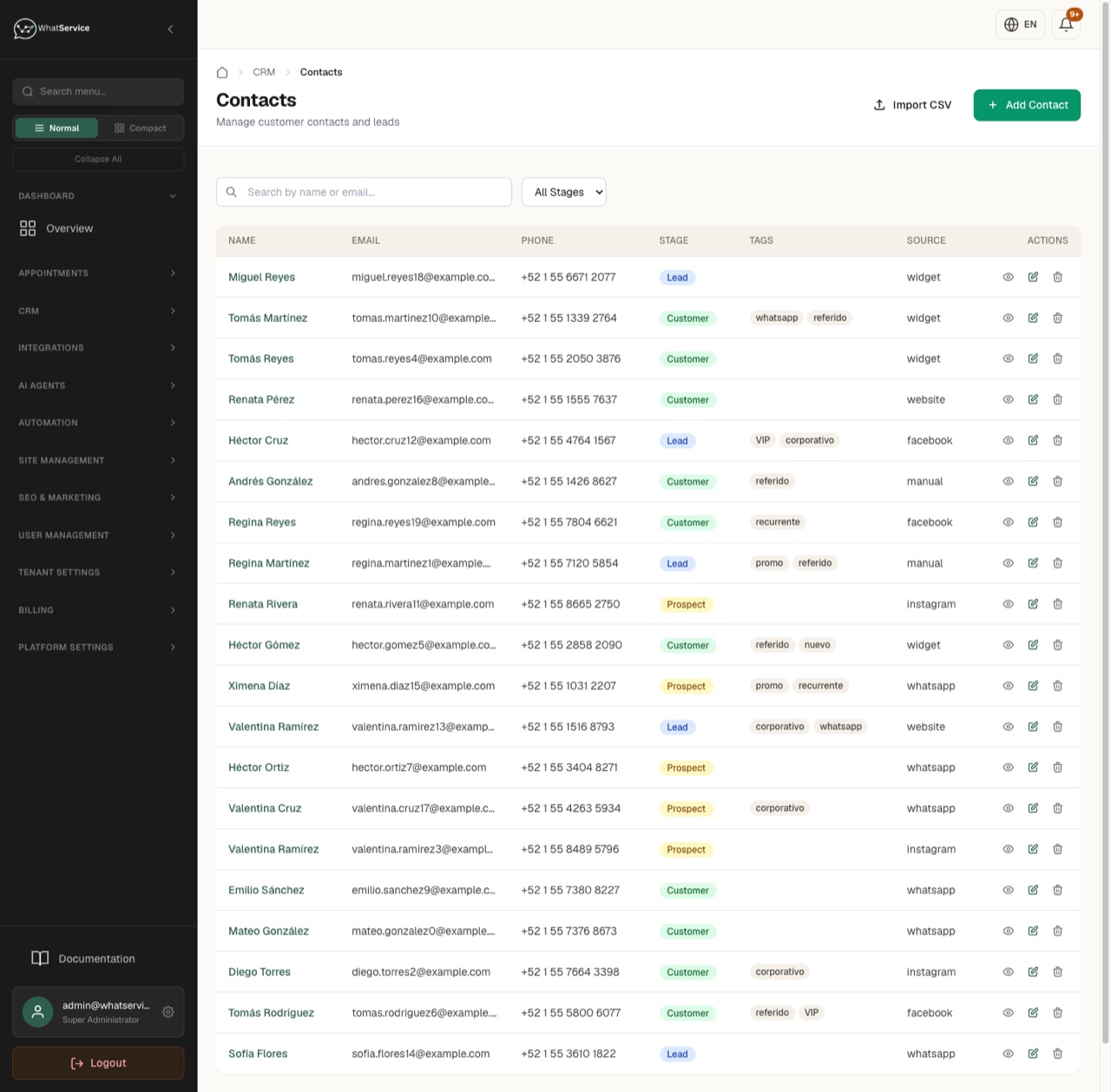View Tomás Martínez details eye icon
The height and width of the screenshot is (1092, 1111).
click(x=1008, y=318)
